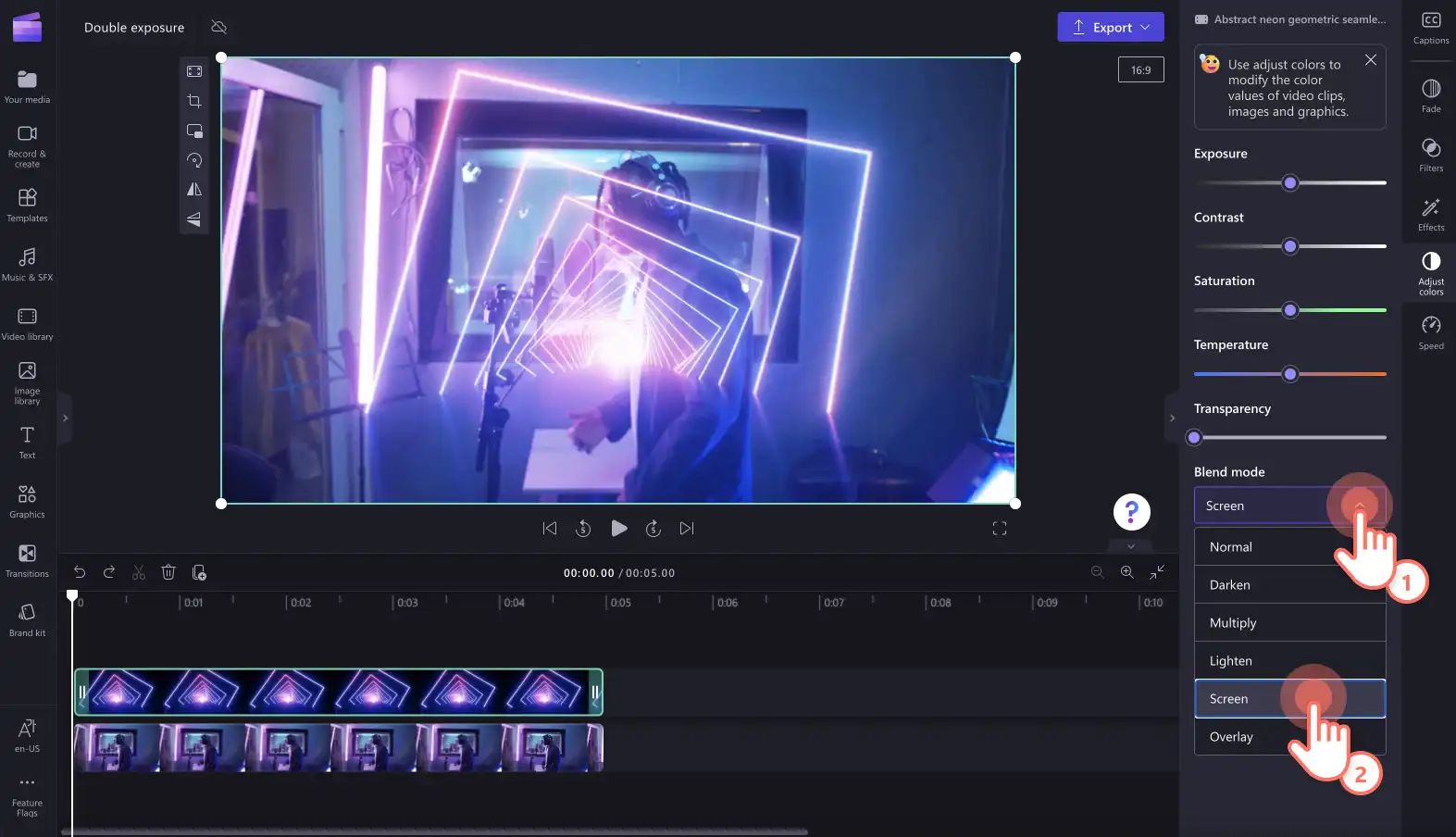Image resolution: width=1456 pixels, height=837 pixels.
Task: Open the Export dropdown button
Action: [1111, 27]
